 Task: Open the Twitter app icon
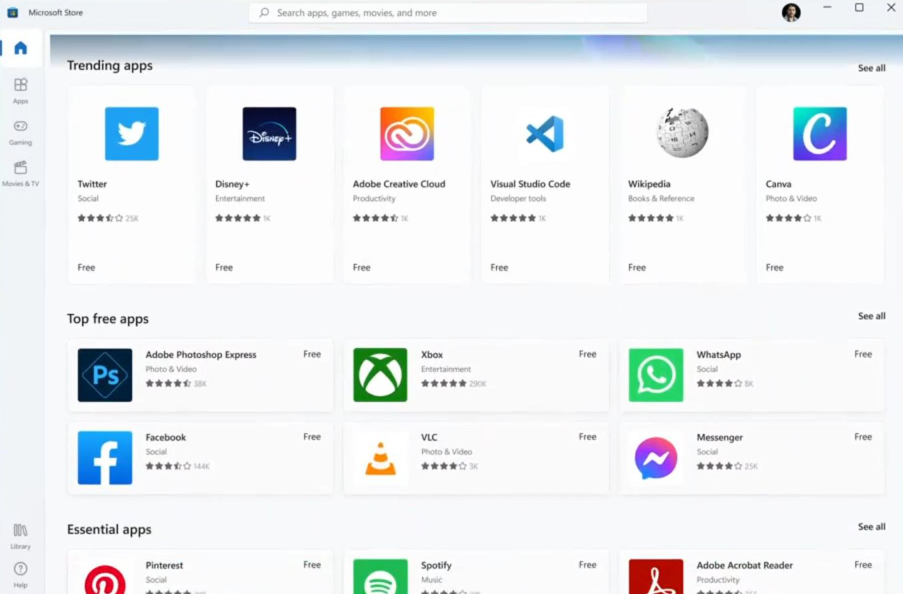point(131,134)
